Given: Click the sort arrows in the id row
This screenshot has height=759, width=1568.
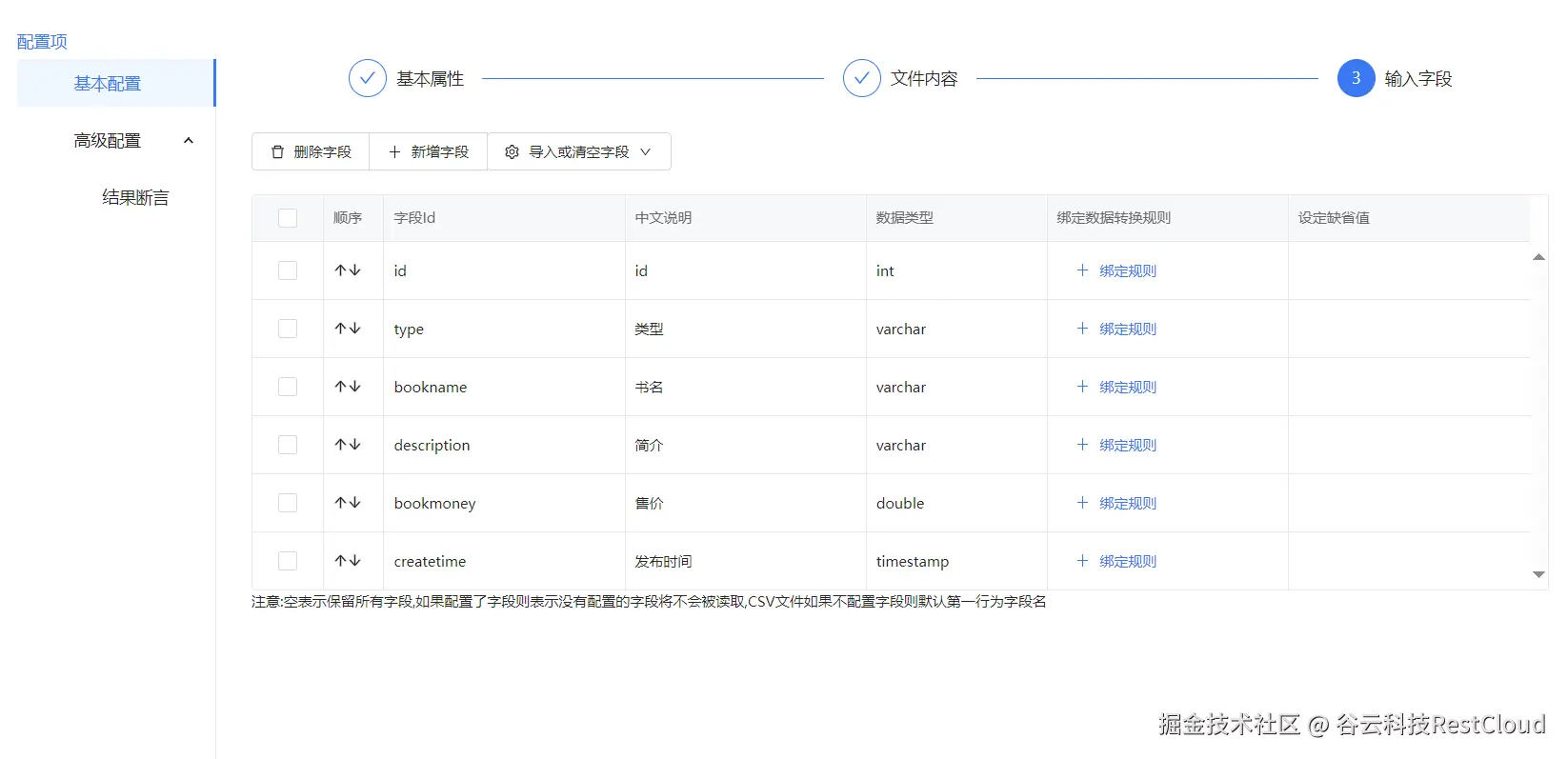Looking at the screenshot, I should click(348, 270).
